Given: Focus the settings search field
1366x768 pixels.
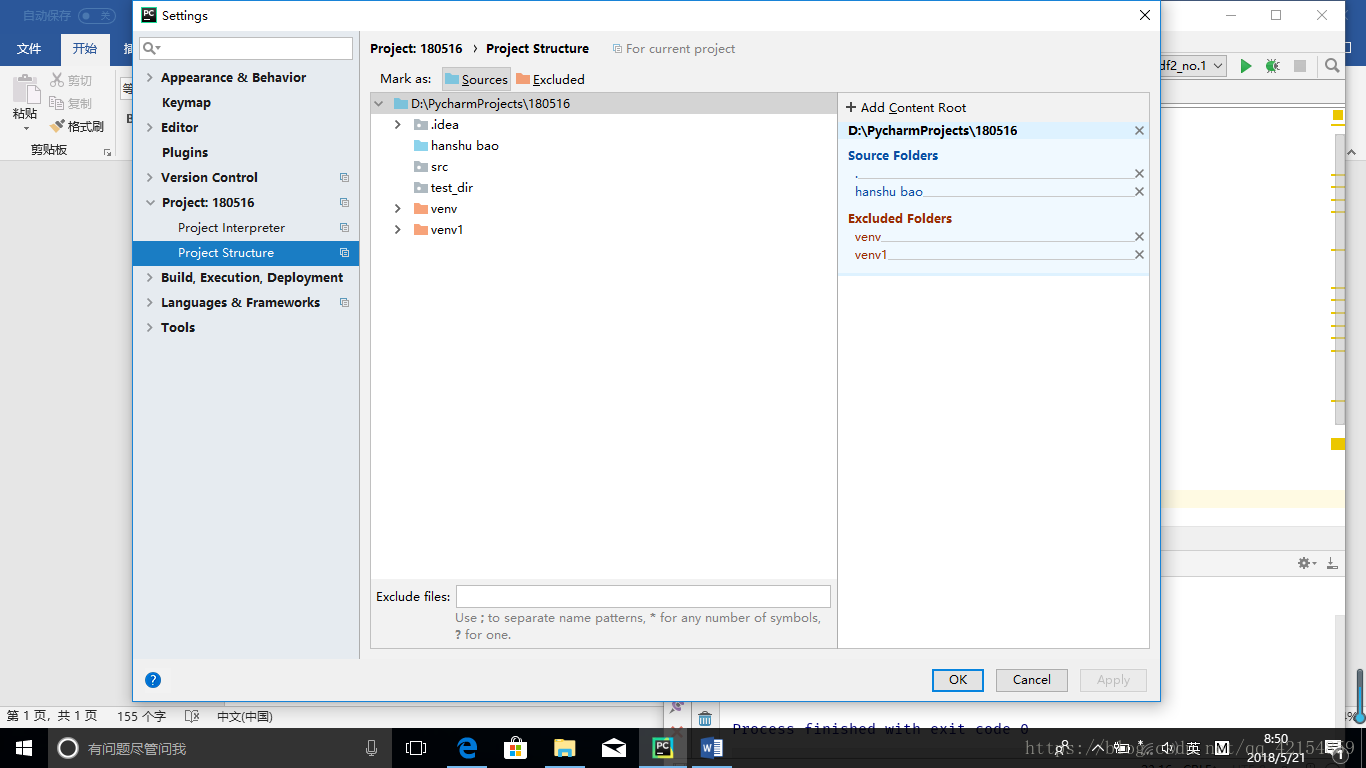Looking at the screenshot, I should (x=246, y=48).
